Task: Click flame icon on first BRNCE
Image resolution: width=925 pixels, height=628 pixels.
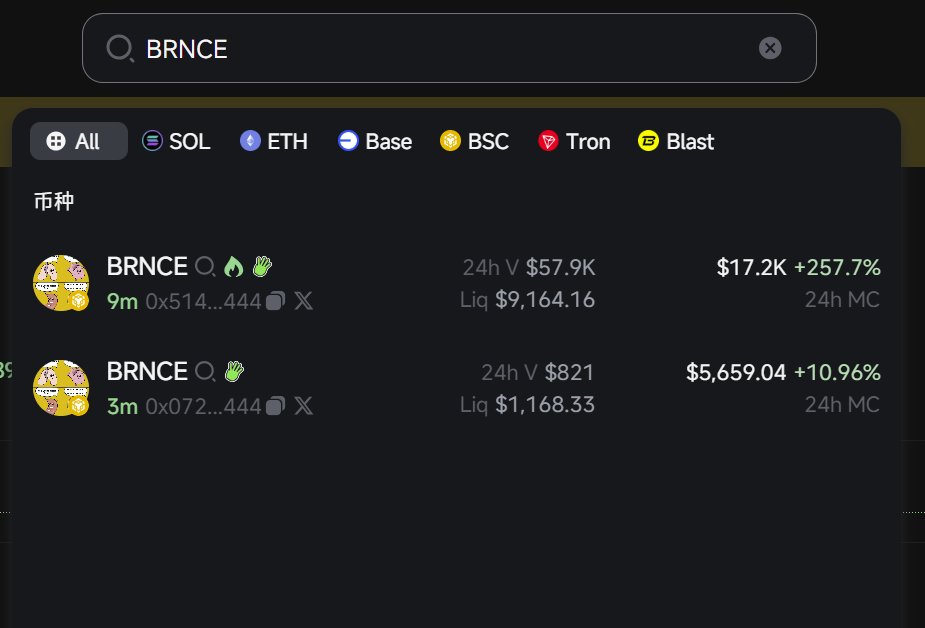Action: pyautogui.click(x=234, y=267)
